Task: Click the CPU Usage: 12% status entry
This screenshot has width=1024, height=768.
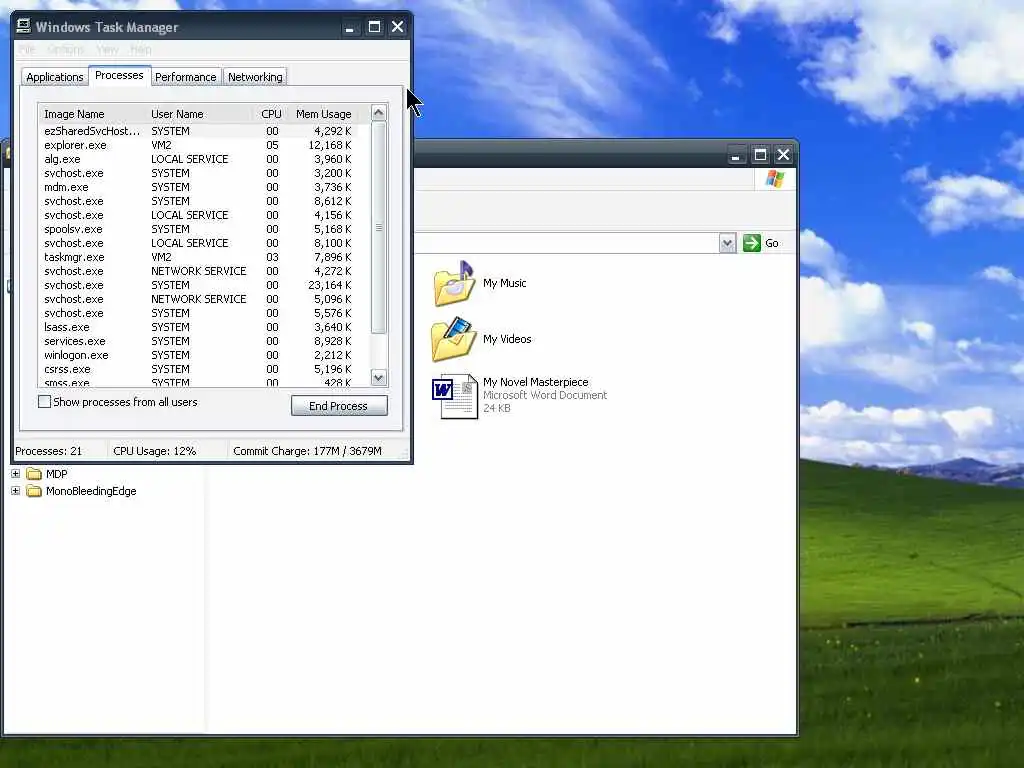Action: pyautogui.click(x=155, y=451)
